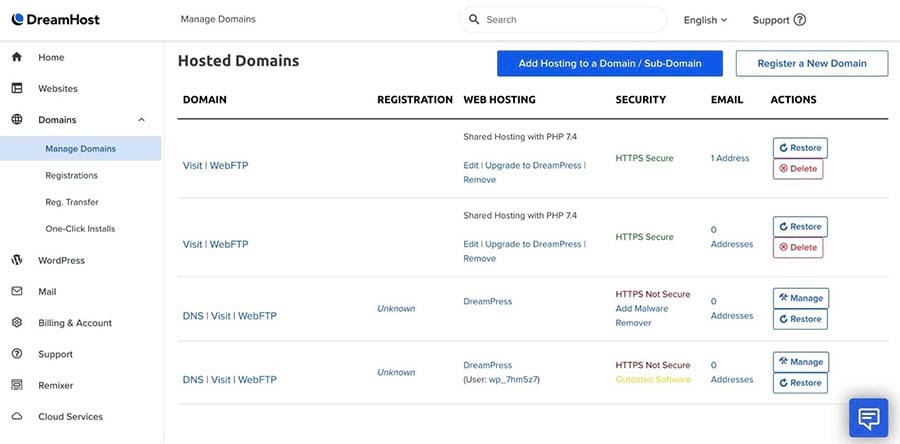Click the Billing & Account gear icon
This screenshot has width=900, height=444.
point(17,323)
